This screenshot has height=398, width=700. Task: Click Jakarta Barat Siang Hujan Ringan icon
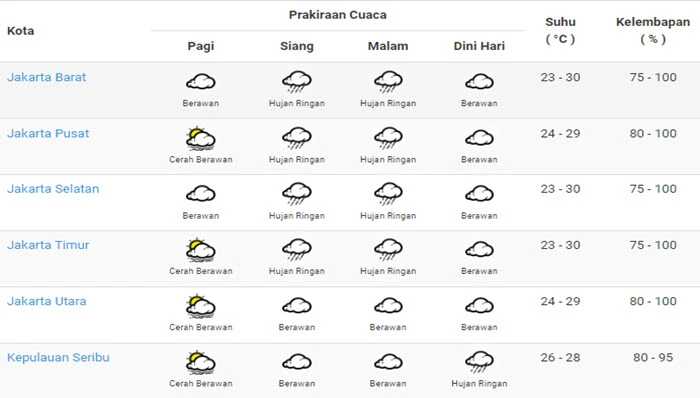click(297, 82)
